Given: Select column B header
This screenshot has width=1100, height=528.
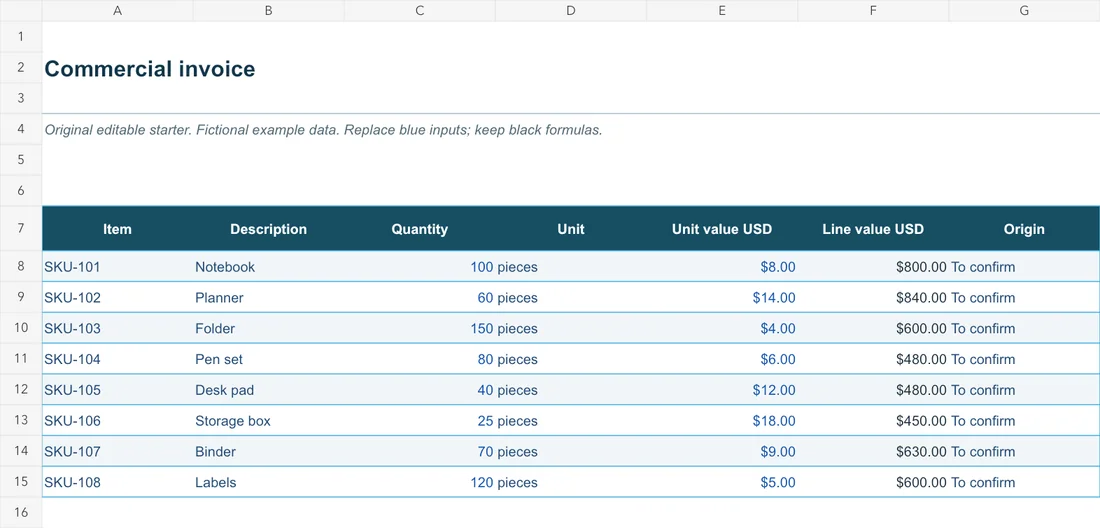Looking at the screenshot, I should (x=268, y=11).
